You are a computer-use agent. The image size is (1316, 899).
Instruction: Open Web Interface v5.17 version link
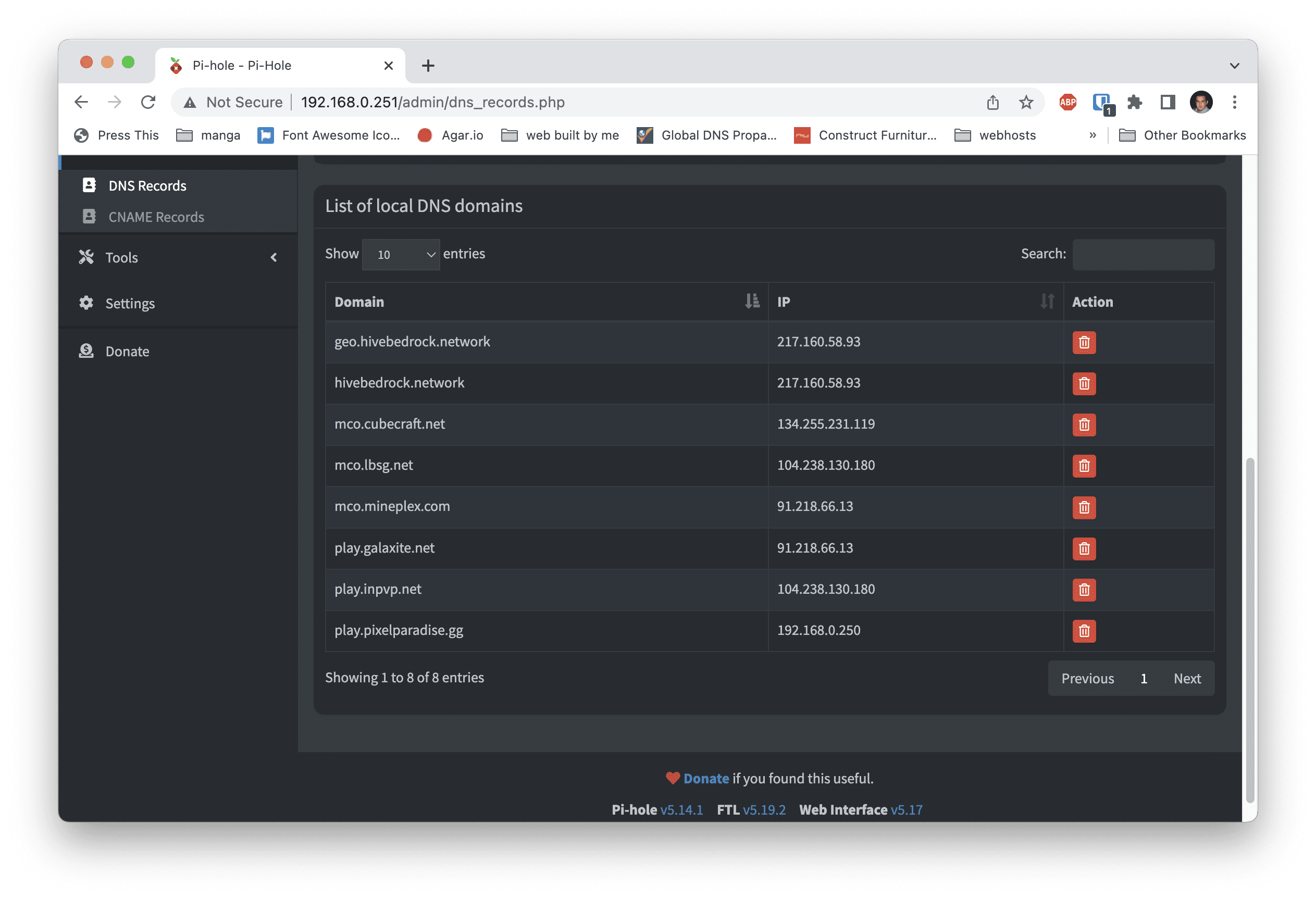pyautogui.click(x=906, y=809)
